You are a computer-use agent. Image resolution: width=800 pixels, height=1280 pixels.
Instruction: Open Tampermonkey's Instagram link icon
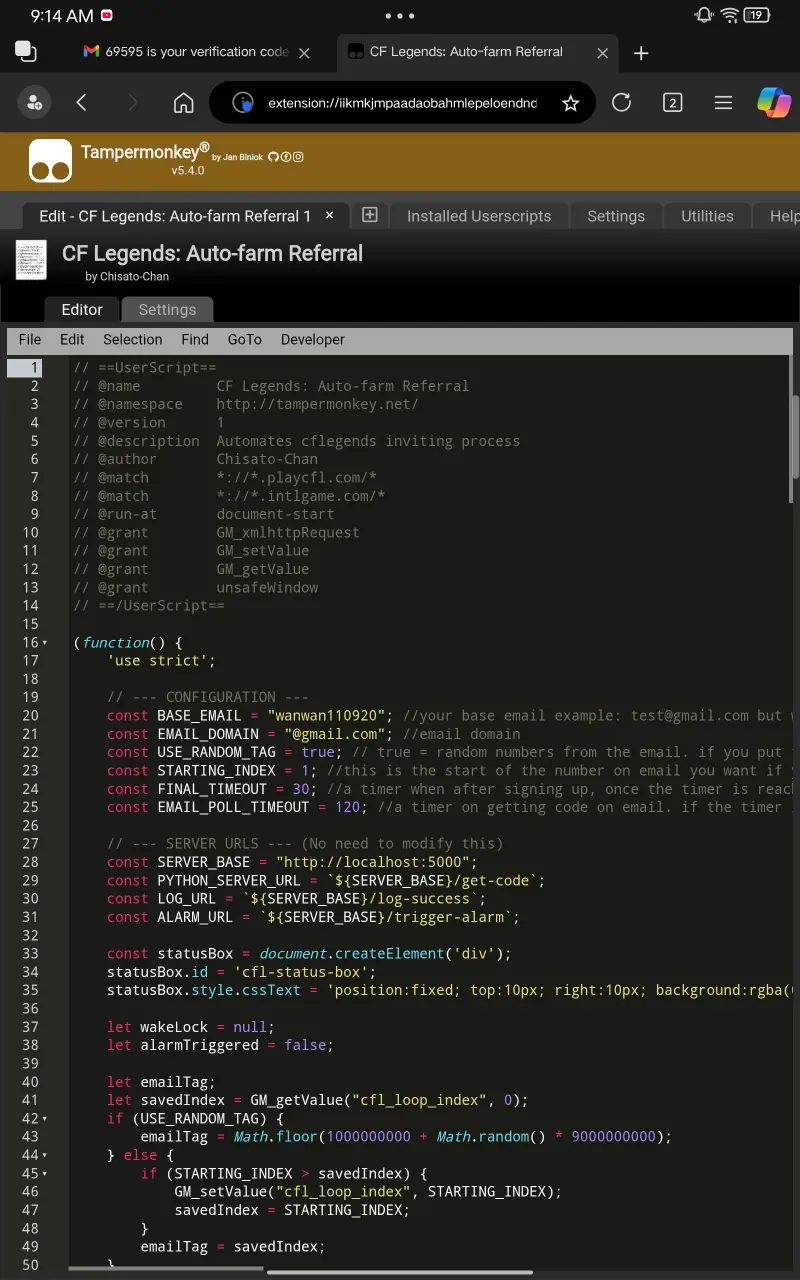tap(297, 157)
